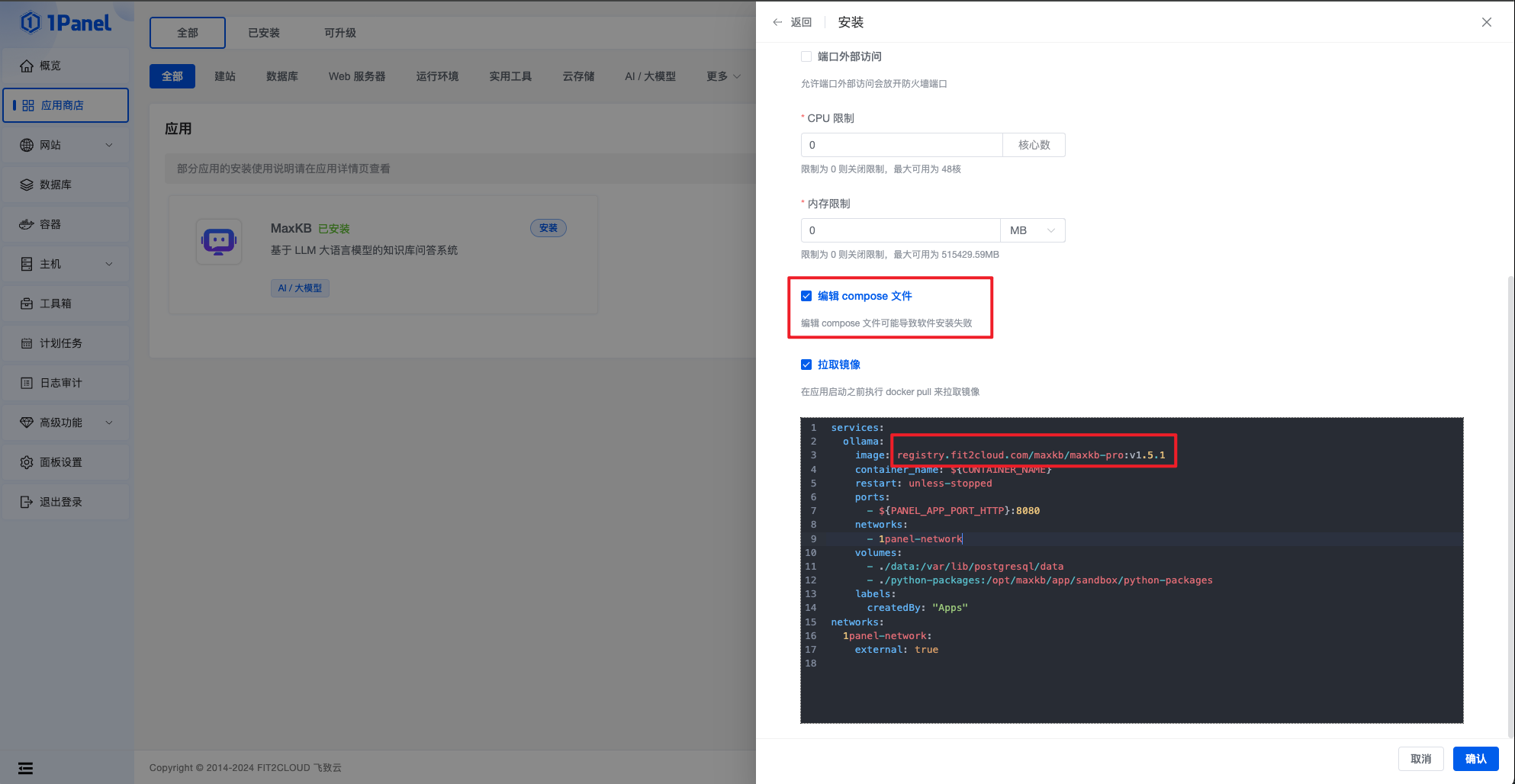The height and width of the screenshot is (784, 1515).
Task: Click the 已安装 status label on MaxKB
Action: point(334,229)
